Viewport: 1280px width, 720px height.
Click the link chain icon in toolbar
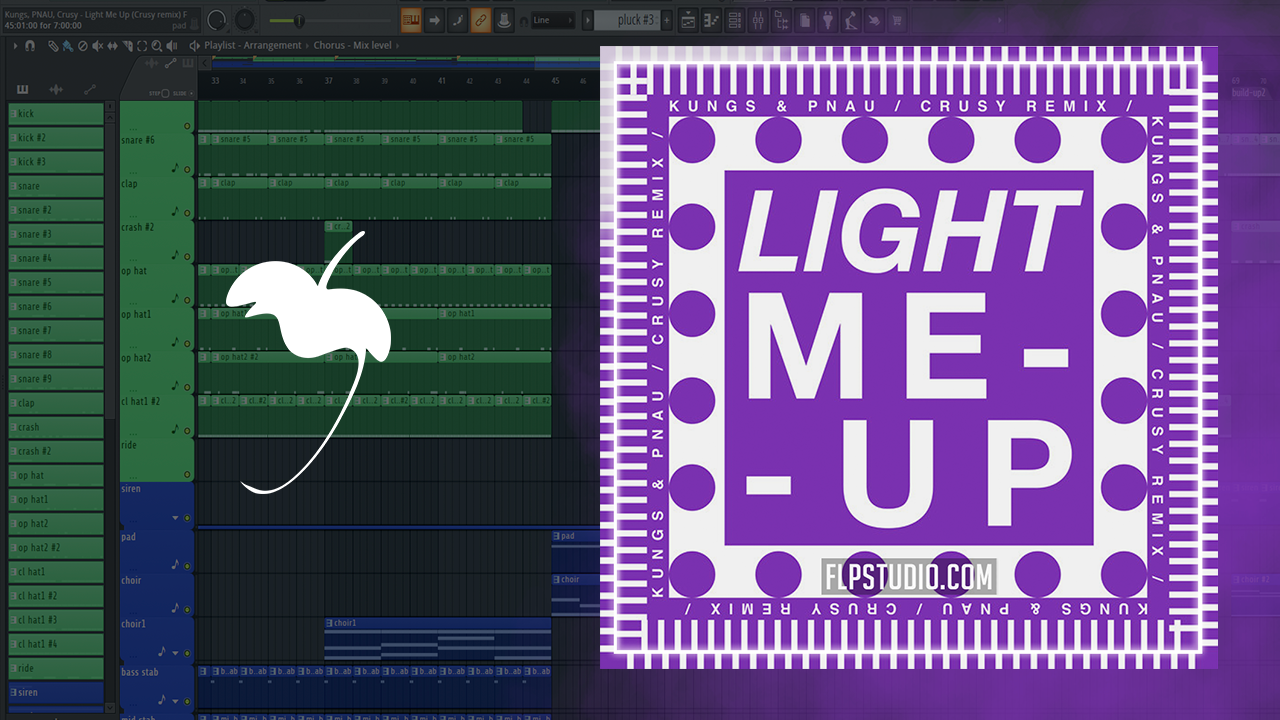(480, 20)
